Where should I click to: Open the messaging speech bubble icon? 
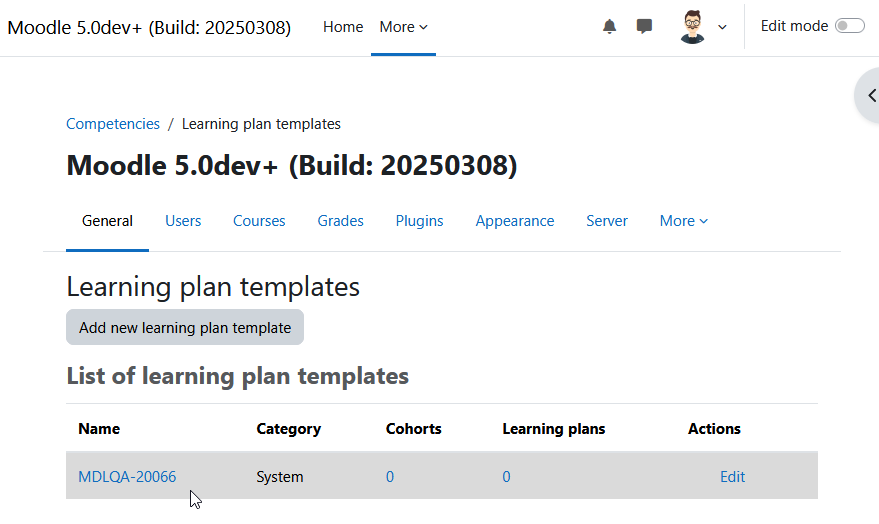click(x=644, y=26)
